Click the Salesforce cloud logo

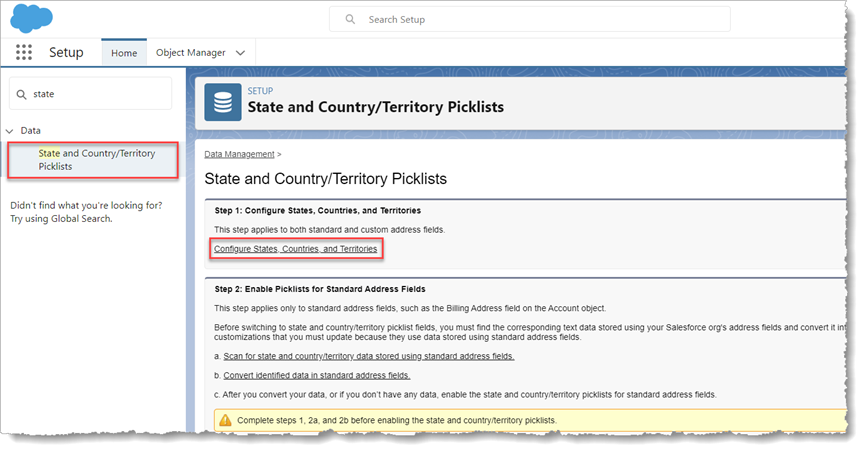(31, 18)
